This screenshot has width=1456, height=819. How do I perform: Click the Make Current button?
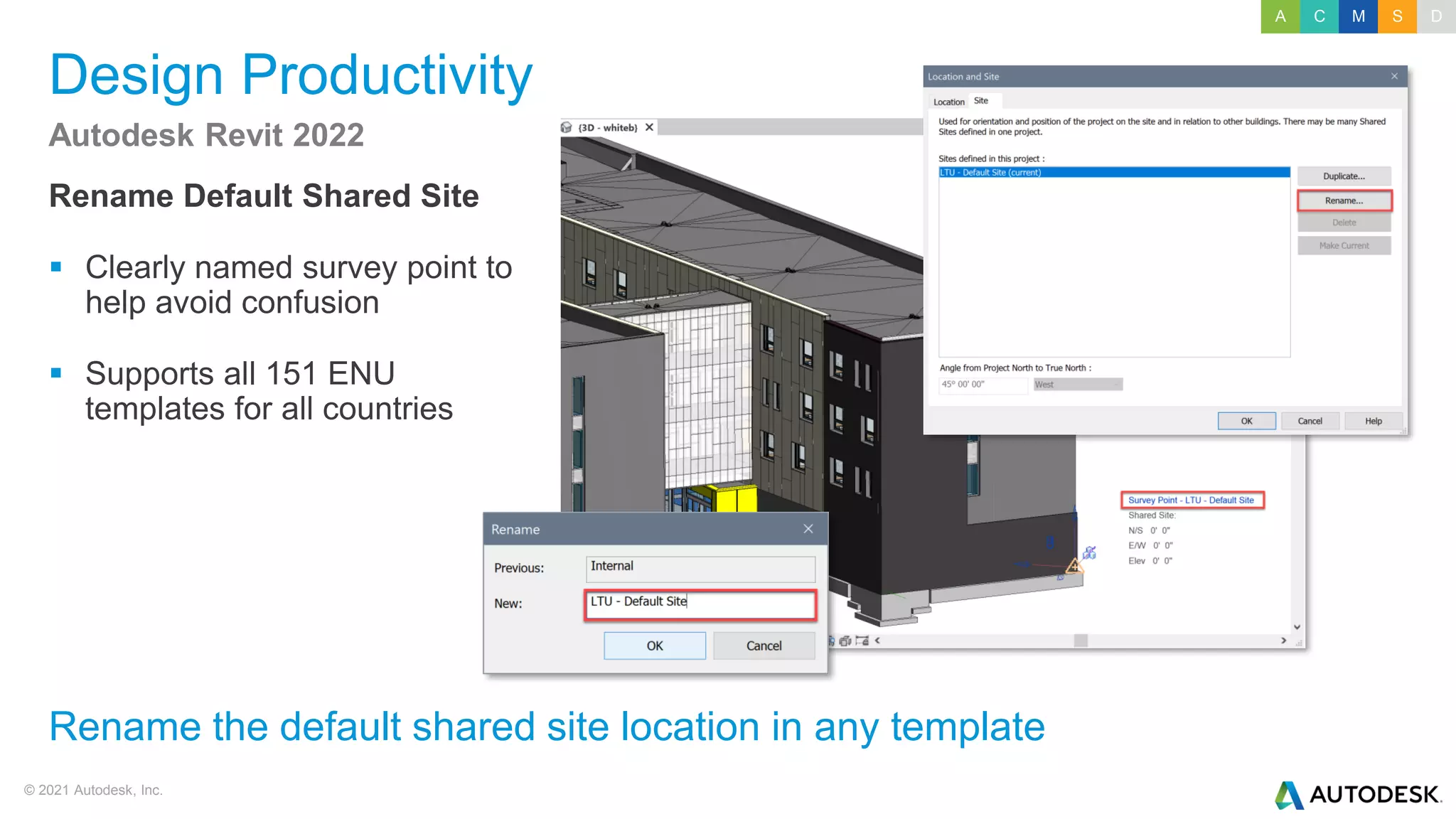click(x=1344, y=245)
